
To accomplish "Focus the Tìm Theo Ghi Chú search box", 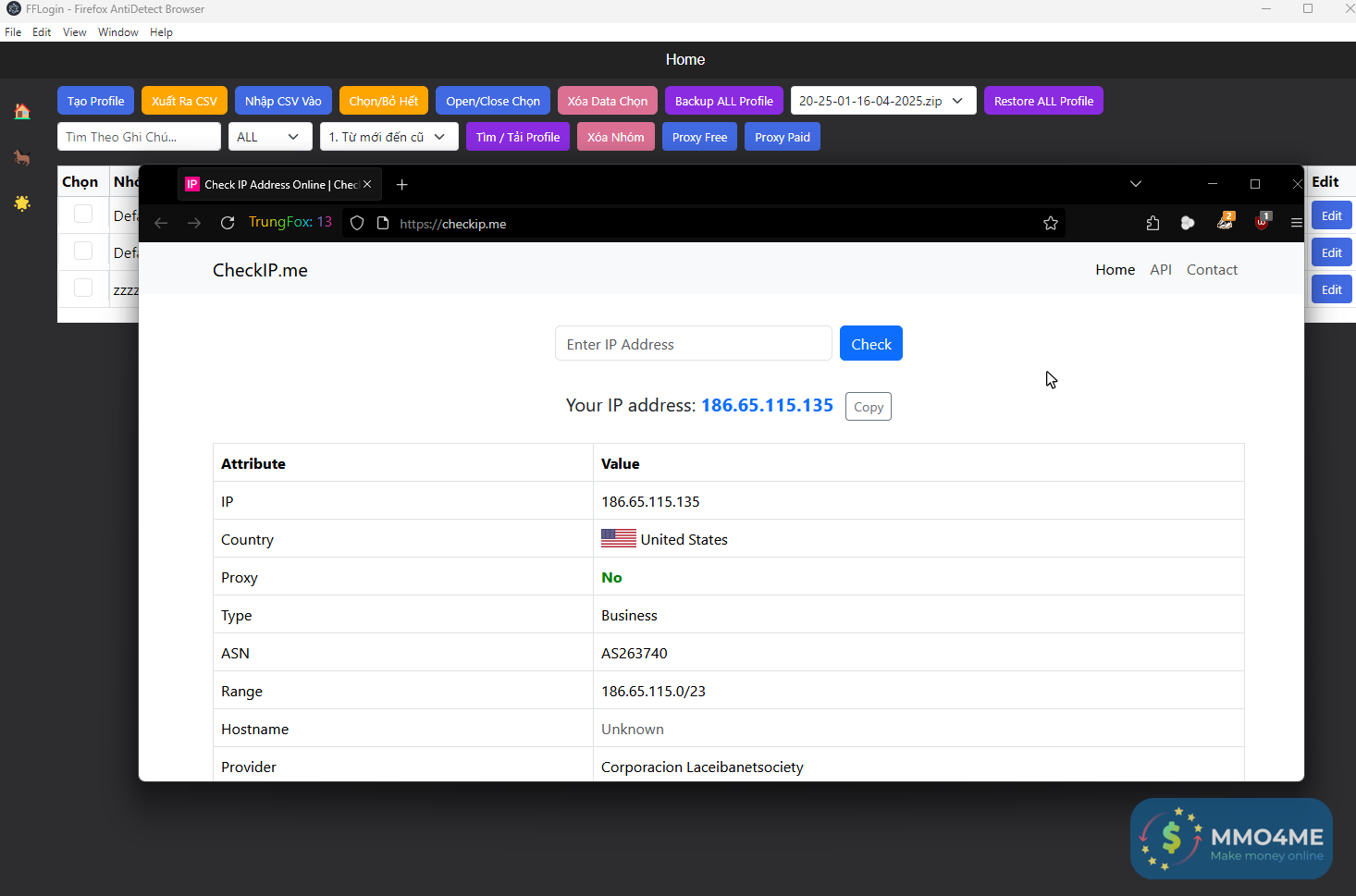I will pyautogui.click(x=139, y=137).
